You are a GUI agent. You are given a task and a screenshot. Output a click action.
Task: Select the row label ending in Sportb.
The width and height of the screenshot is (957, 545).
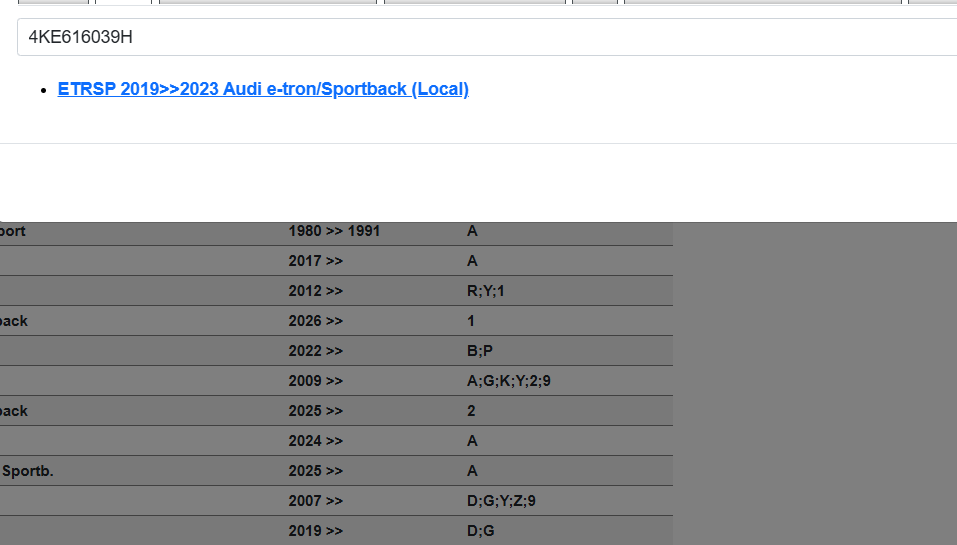(x=28, y=471)
